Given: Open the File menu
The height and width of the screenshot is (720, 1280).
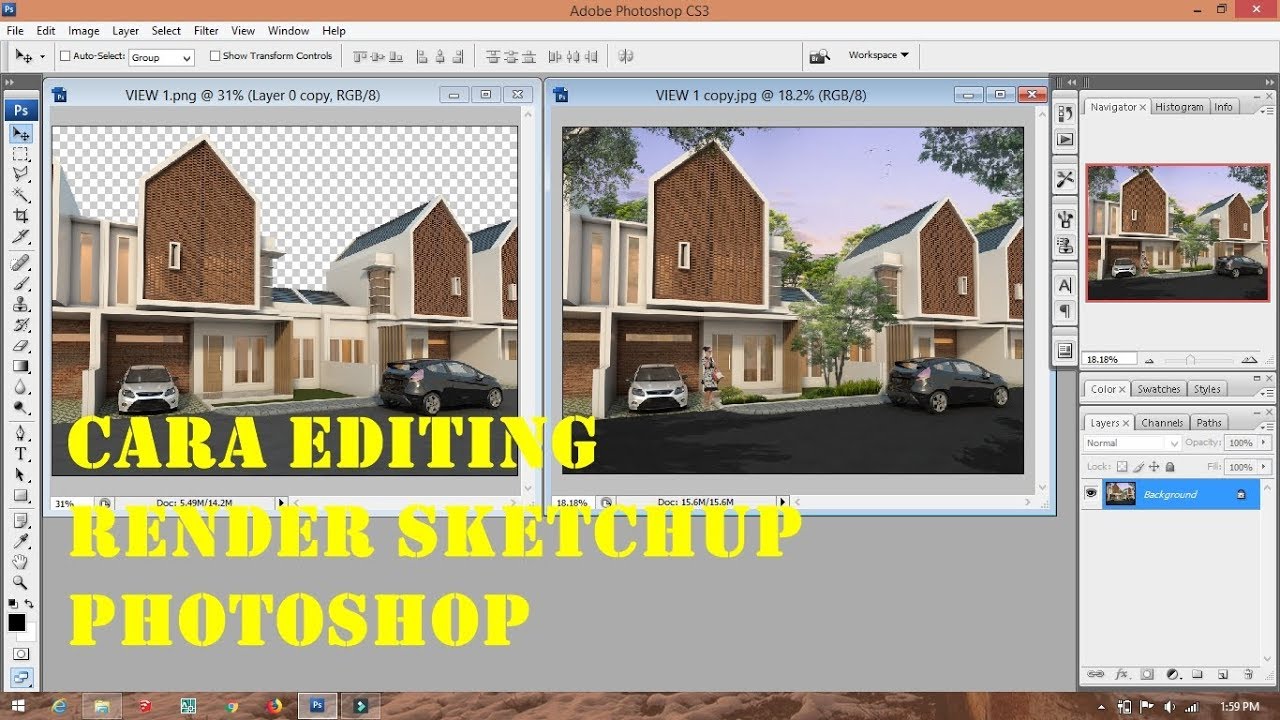Looking at the screenshot, I should (15, 31).
